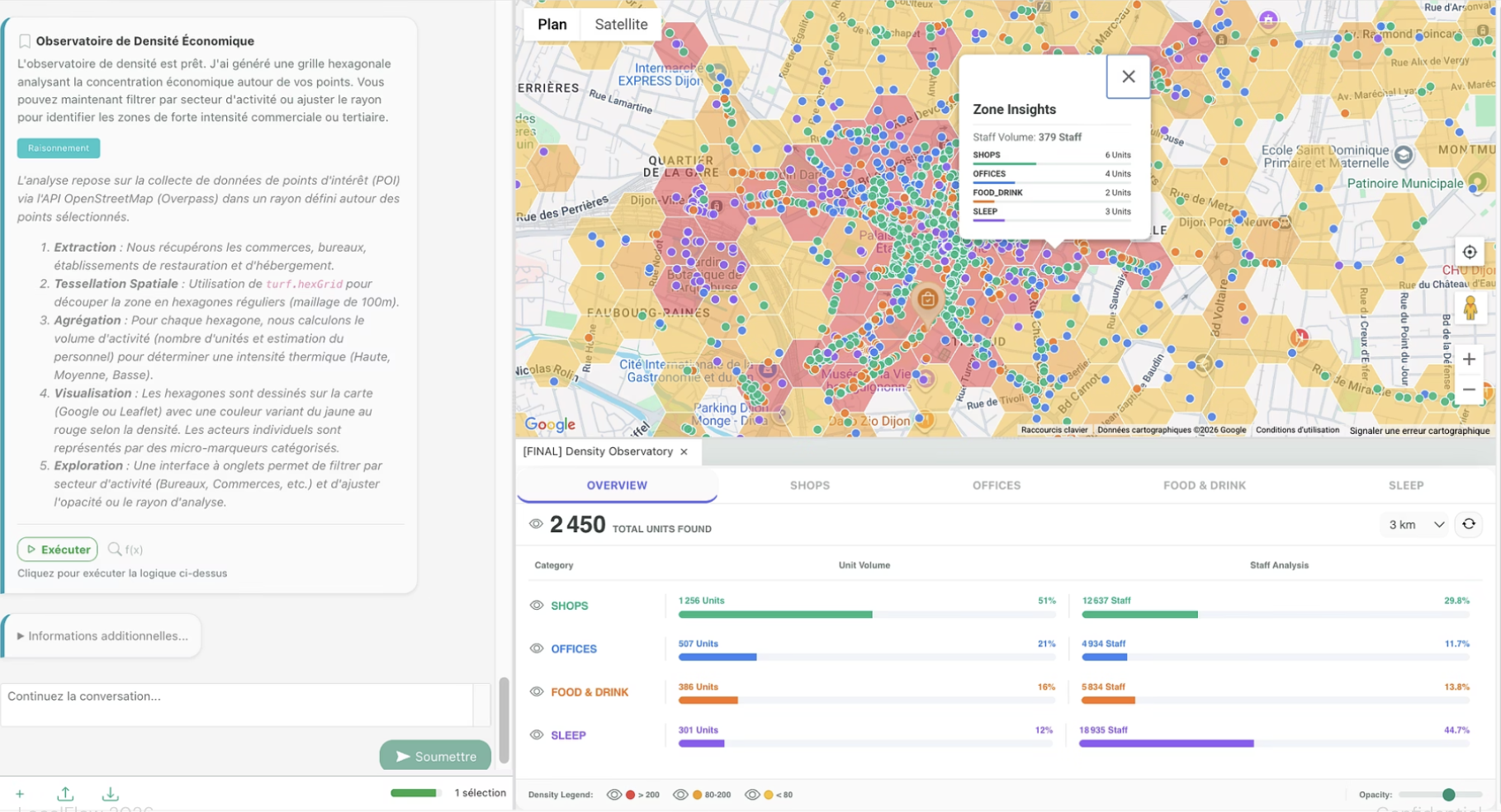
Task: Click SHOPS row in Zone Insights
Action: [1051, 157]
